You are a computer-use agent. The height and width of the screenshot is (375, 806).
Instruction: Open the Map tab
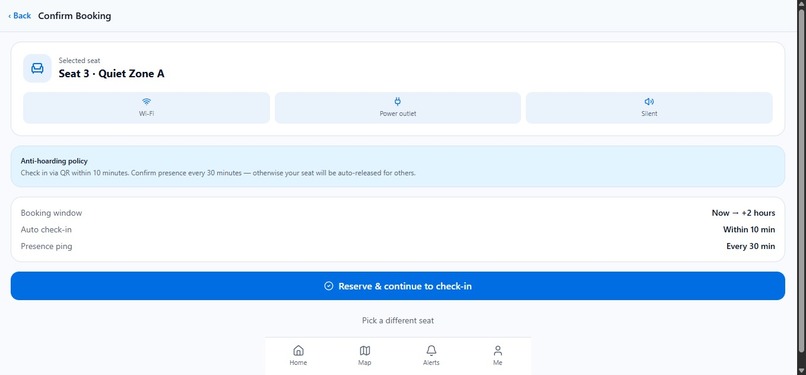(x=364, y=355)
